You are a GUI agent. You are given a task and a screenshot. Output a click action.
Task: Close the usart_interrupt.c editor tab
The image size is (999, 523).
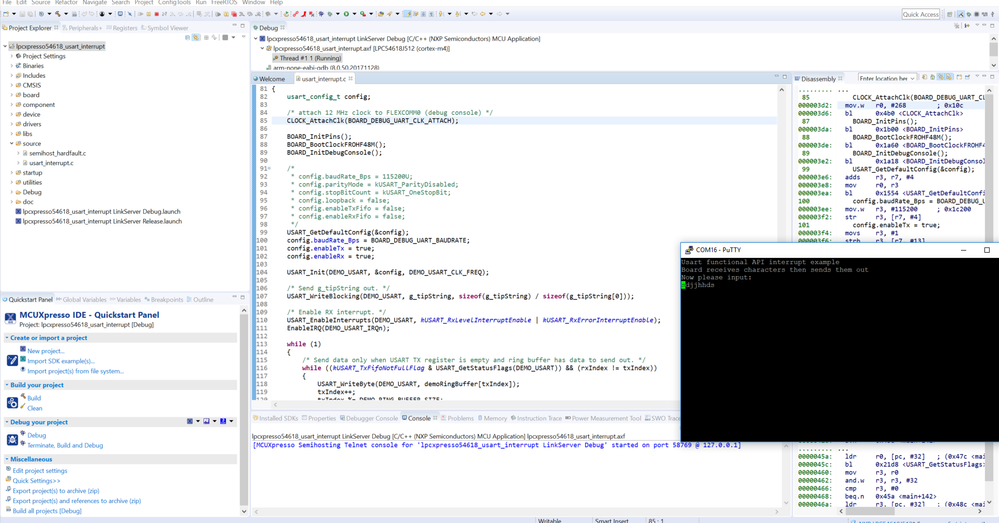point(350,79)
